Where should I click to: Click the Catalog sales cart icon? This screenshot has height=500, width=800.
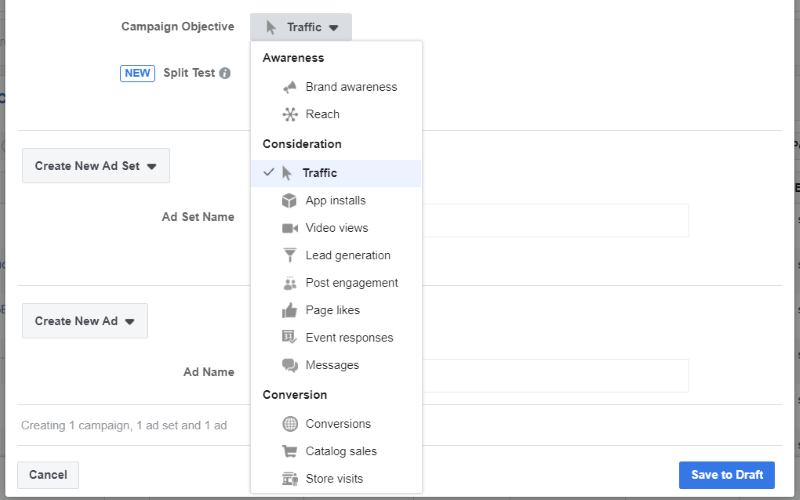click(x=289, y=451)
